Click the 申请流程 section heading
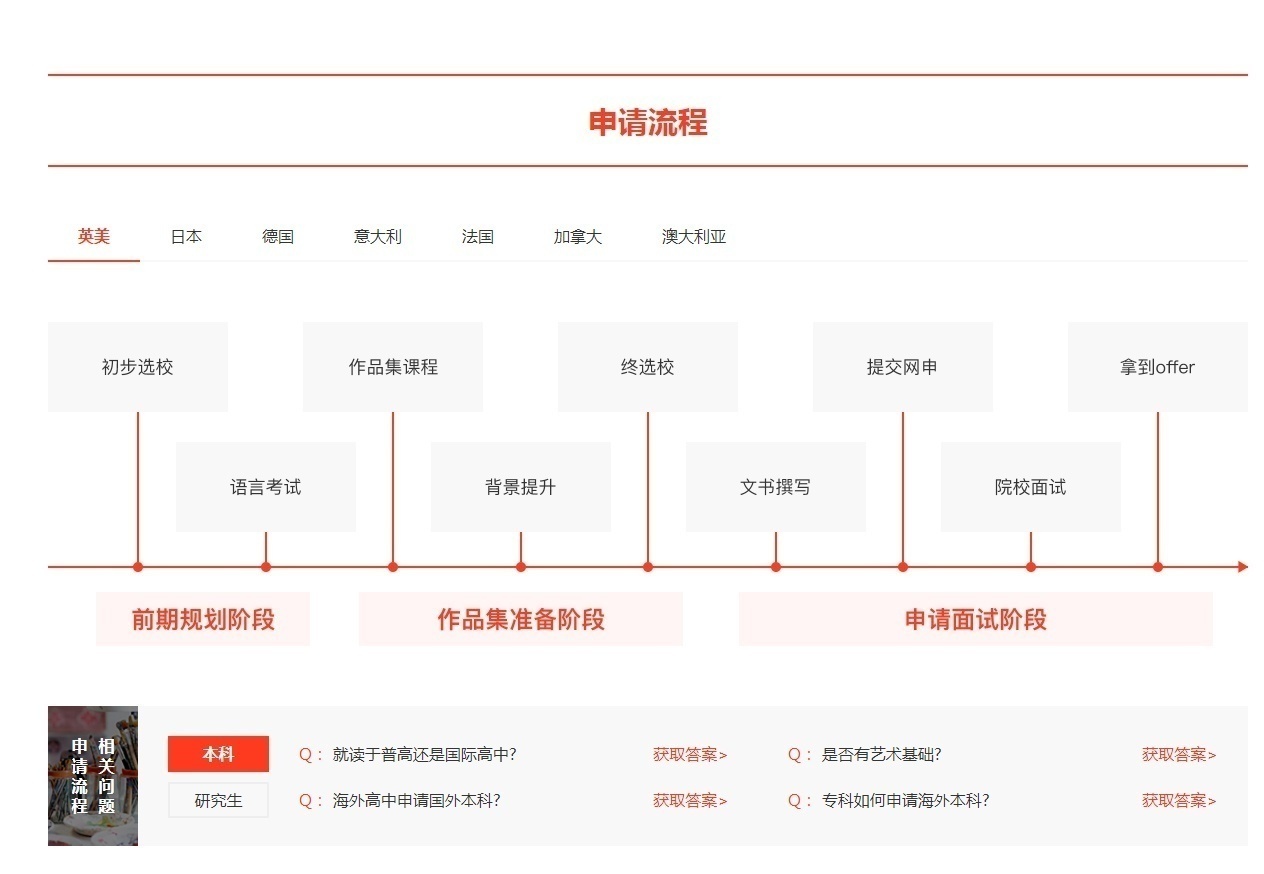 (648, 122)
